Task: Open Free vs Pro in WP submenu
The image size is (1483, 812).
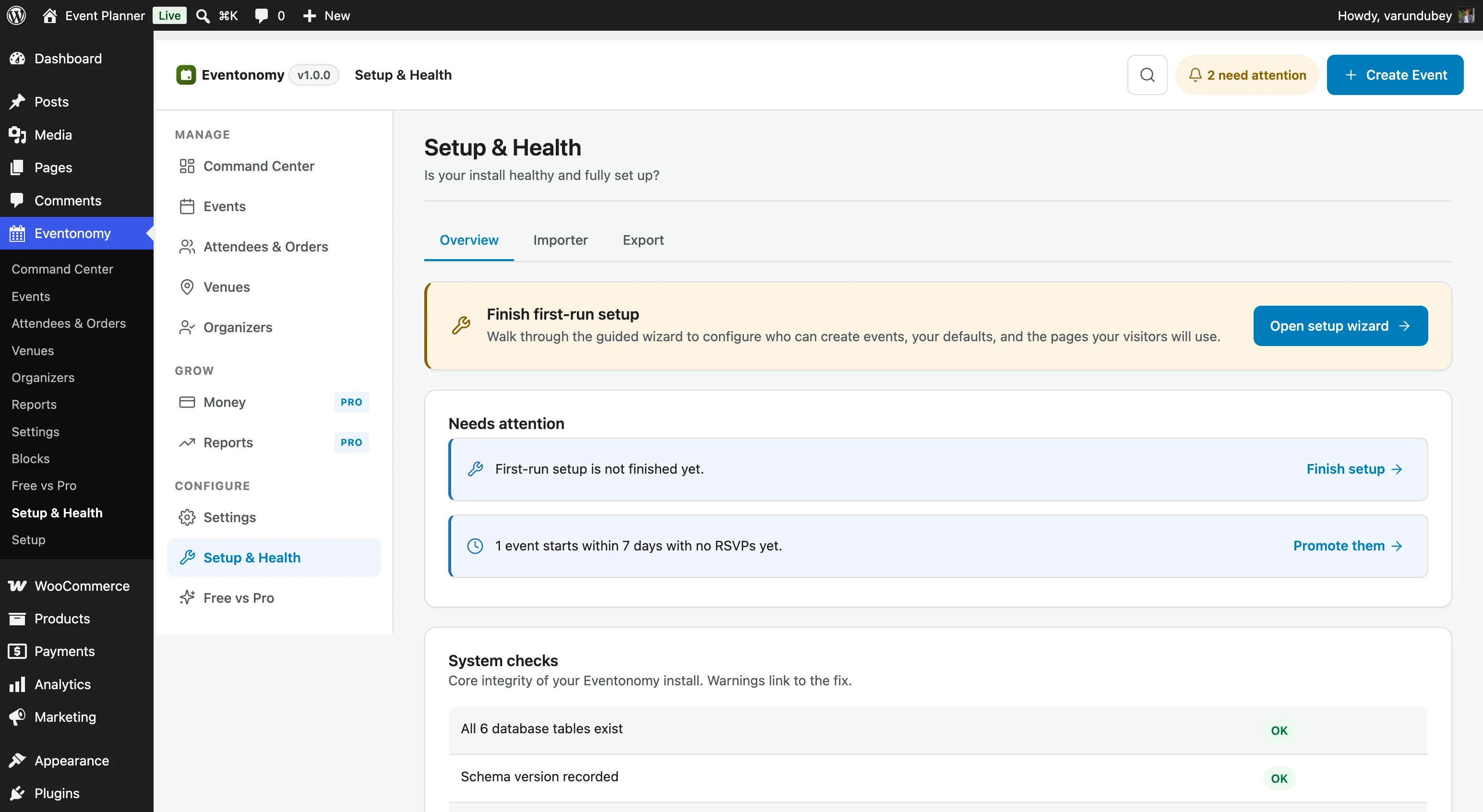Action: 44,486
